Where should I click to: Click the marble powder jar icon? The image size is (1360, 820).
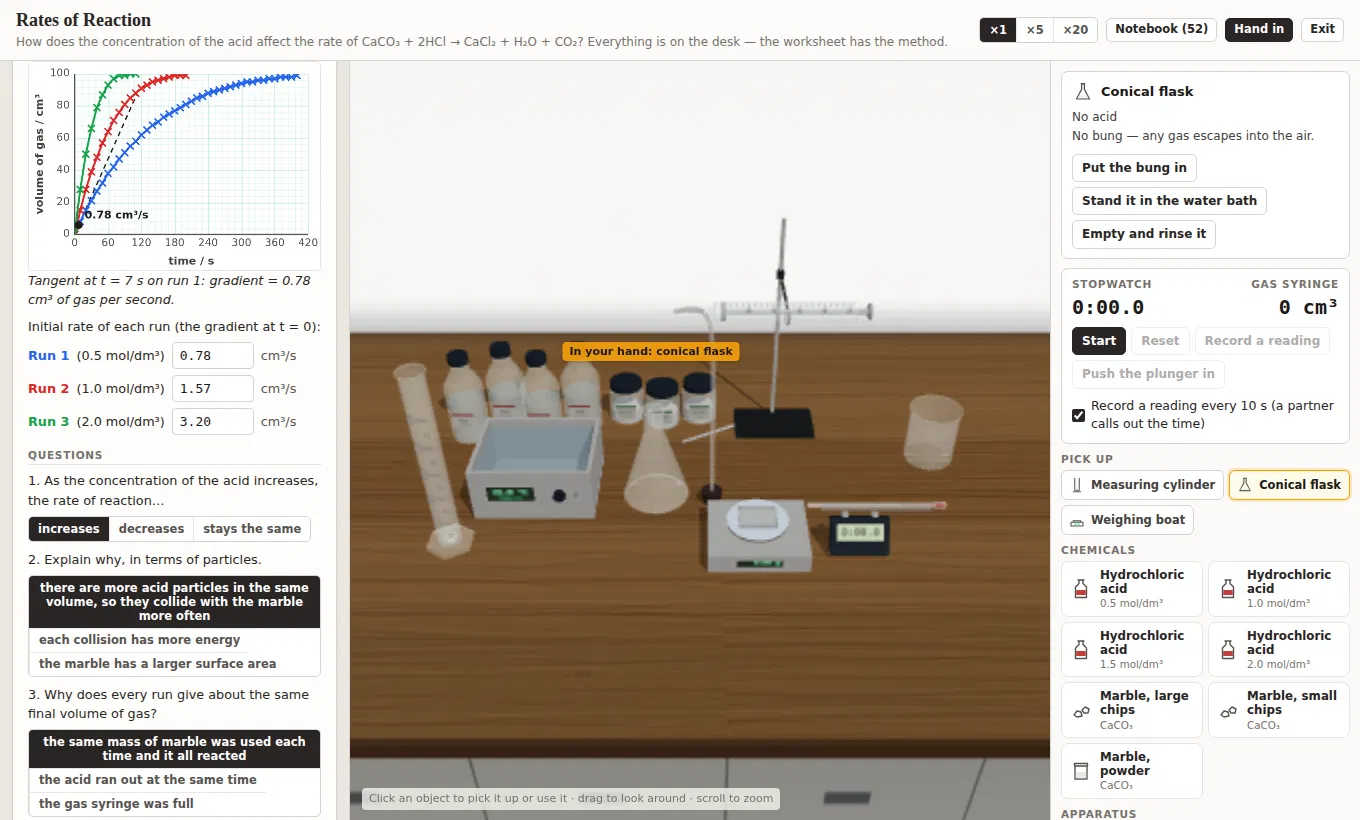[x=1081, y=771]
